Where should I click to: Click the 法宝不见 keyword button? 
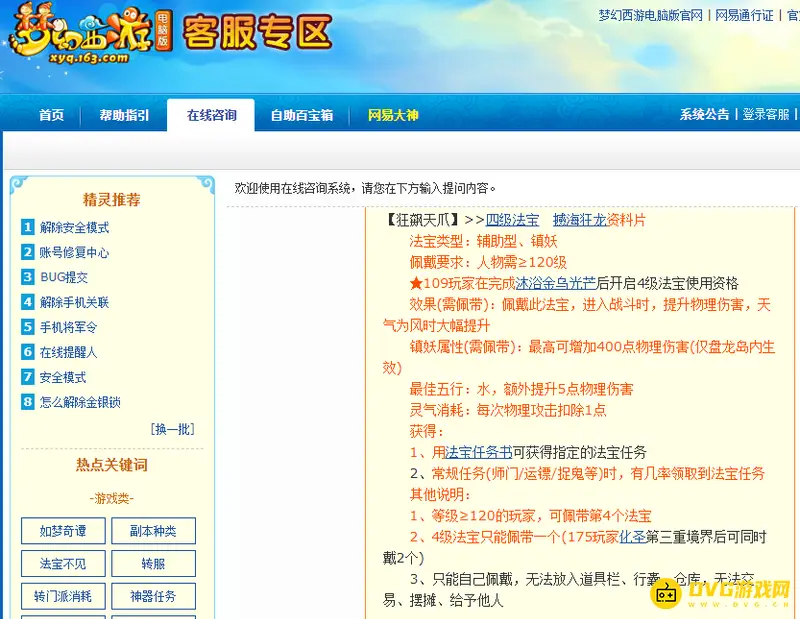[x=63, y=563]
